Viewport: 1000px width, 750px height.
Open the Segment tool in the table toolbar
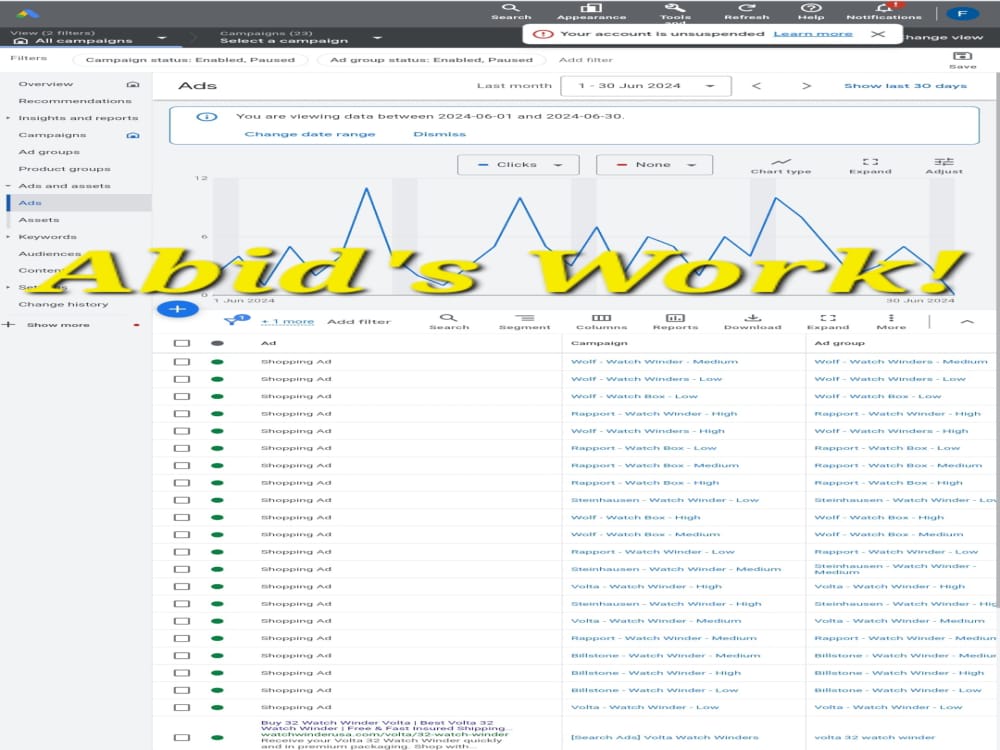coord(524,321)
